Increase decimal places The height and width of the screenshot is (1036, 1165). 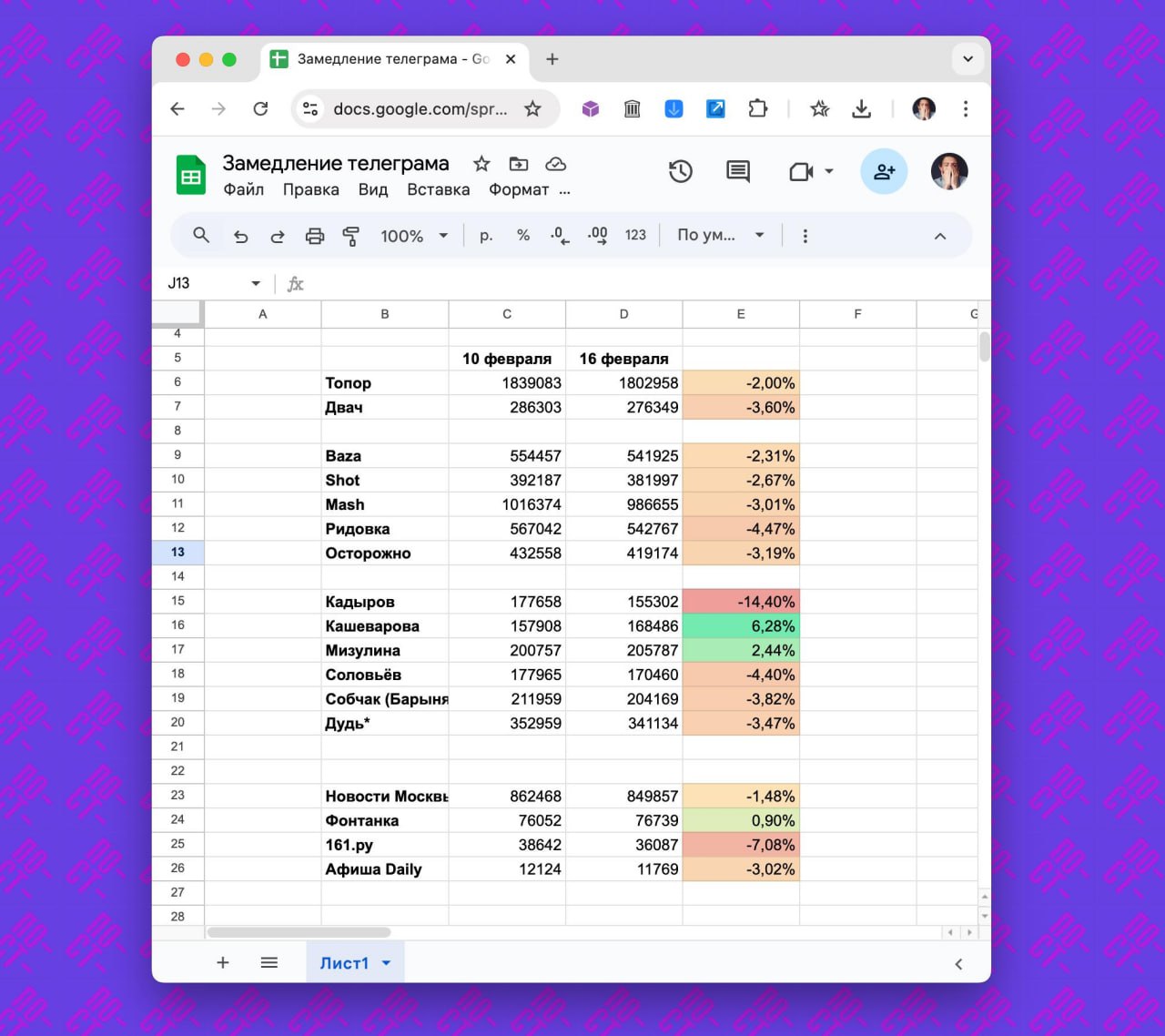(x=597, y=236)
